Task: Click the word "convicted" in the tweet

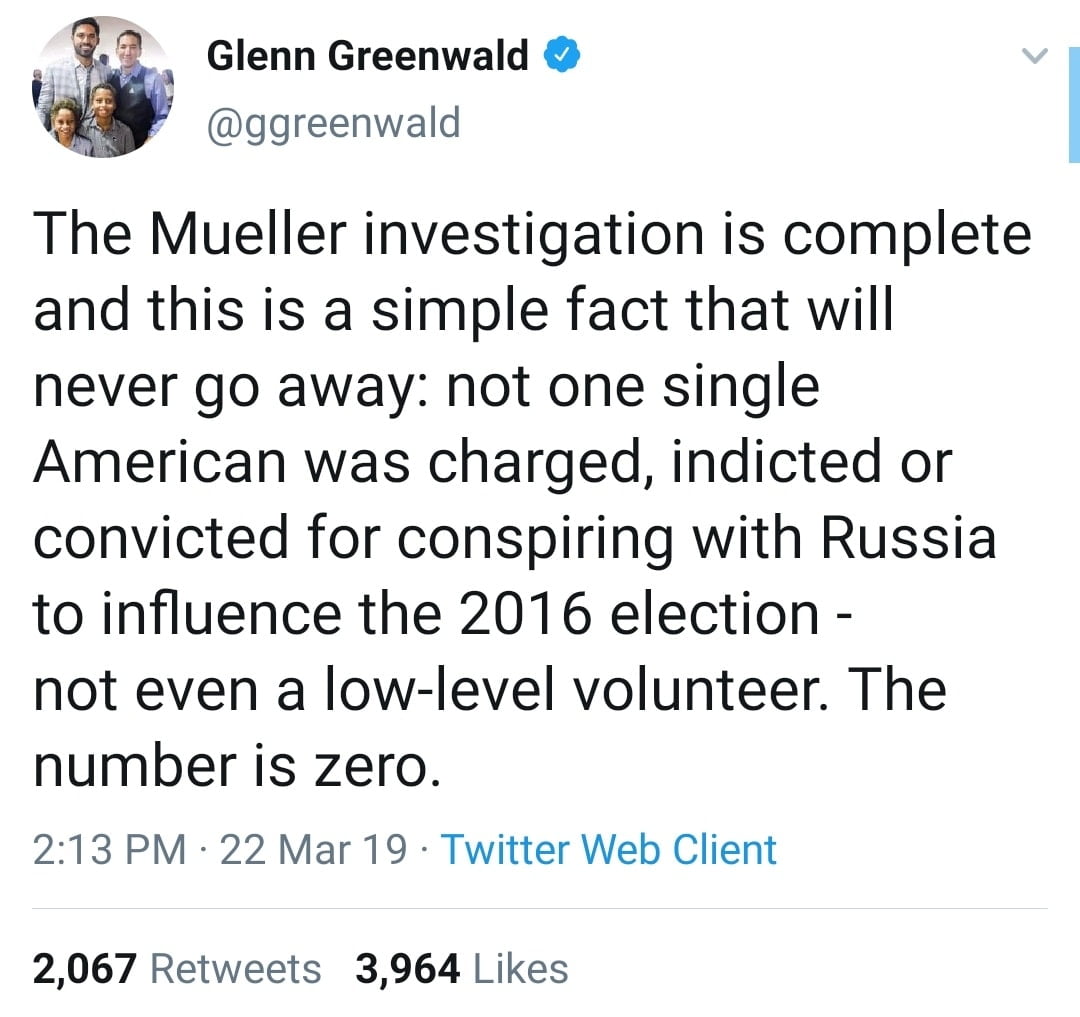Action: click(160, 539)
